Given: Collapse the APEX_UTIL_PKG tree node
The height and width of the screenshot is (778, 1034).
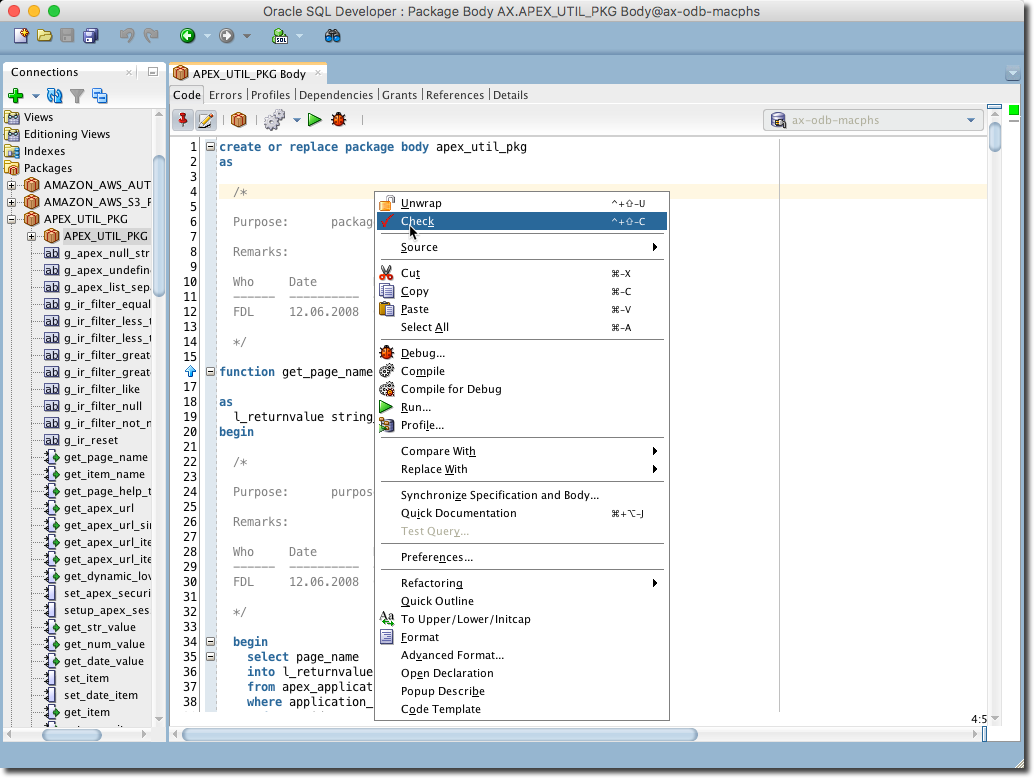Looking at the screenshot, I should [12, 219].
